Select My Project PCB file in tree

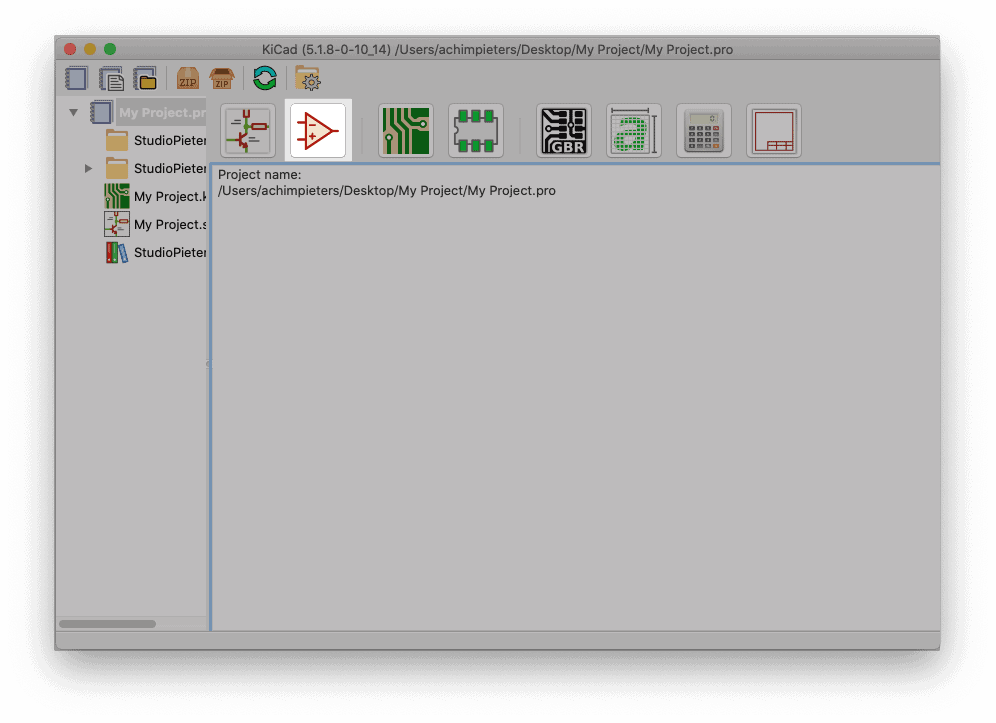click(x=156, y=196)
